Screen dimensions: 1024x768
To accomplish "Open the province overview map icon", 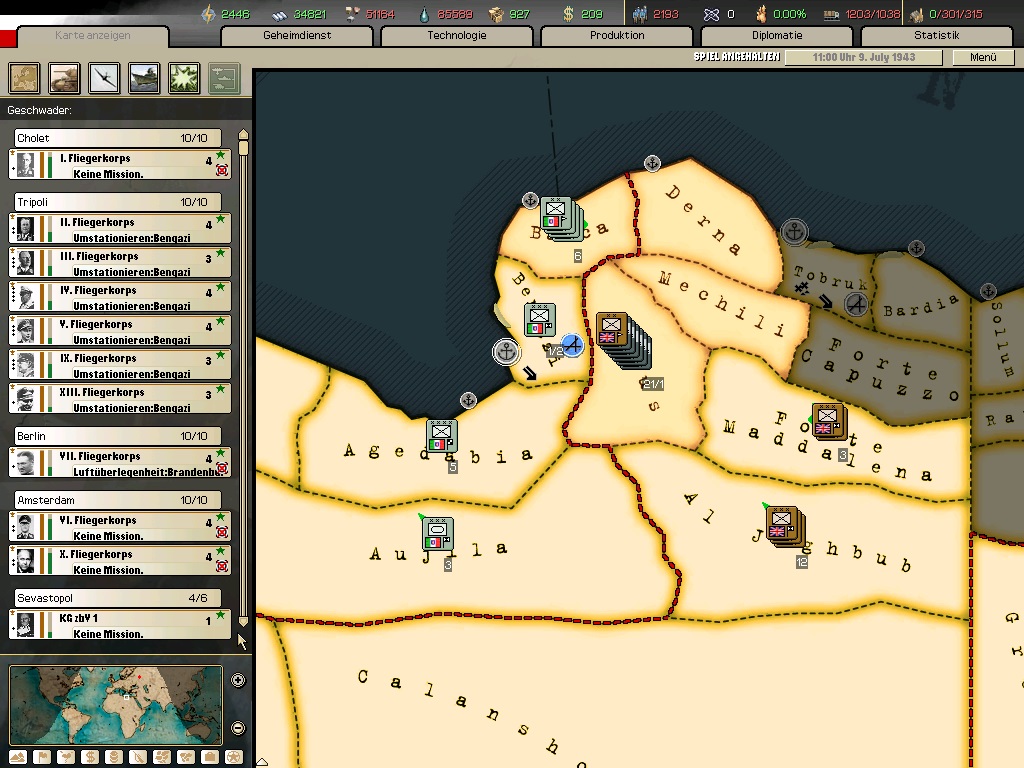I will [x=24, y=78].
